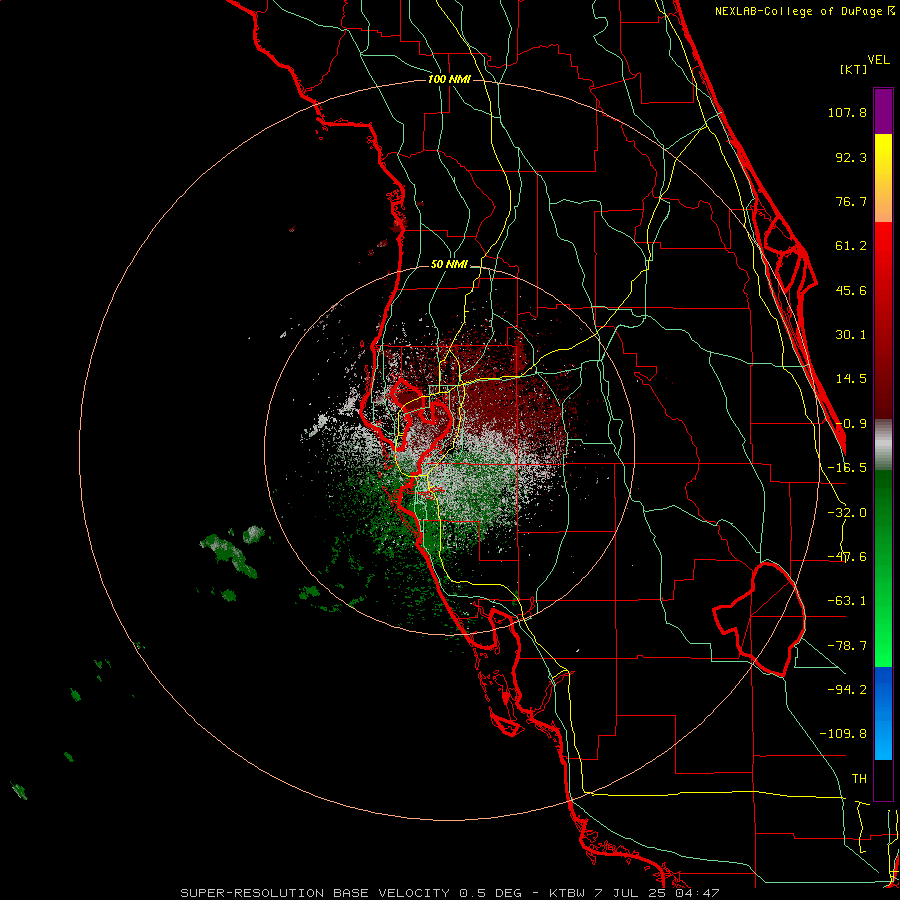900x900 pixels.
Task: Click the -0.9 velocity scale value
Action: [851, 424]
